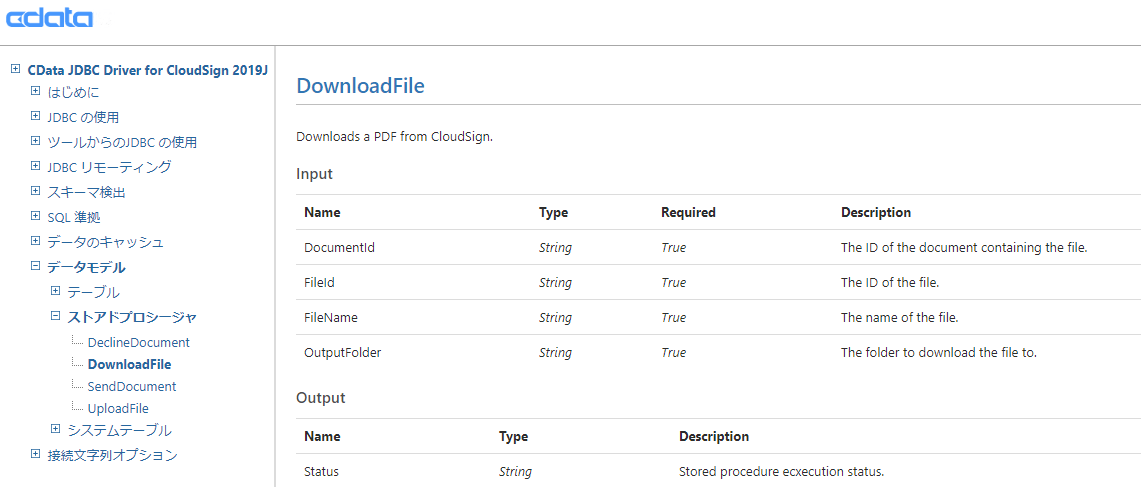Expand the はじめに tree node
The height and width of the screenshot is (488, 1142).
(35, 92)
